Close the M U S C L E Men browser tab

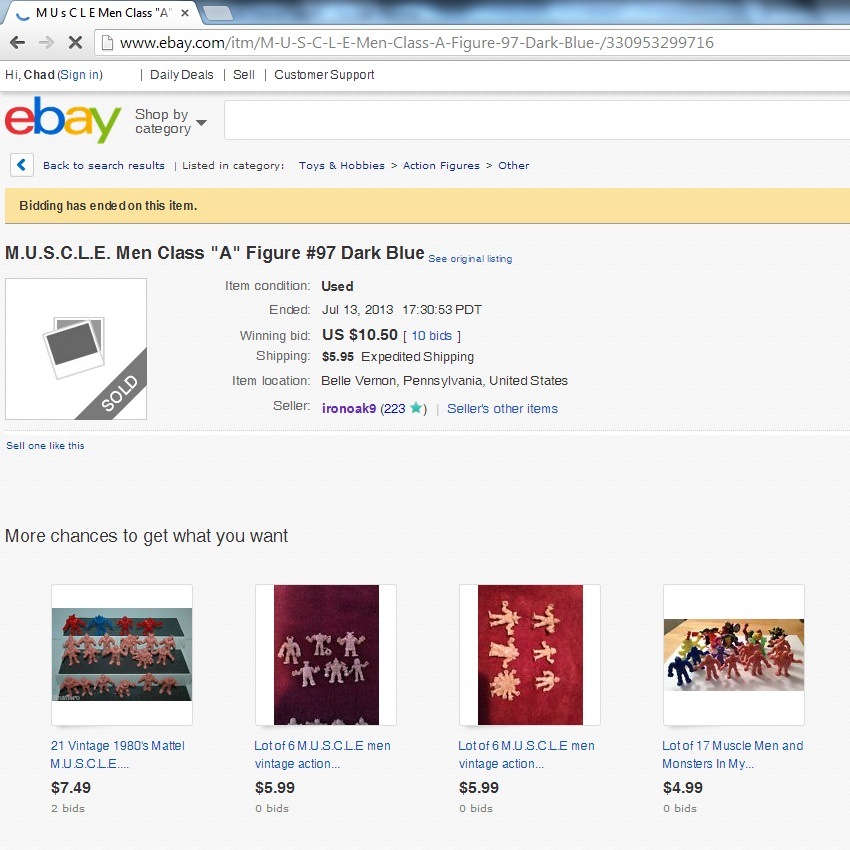coord(185,13)
